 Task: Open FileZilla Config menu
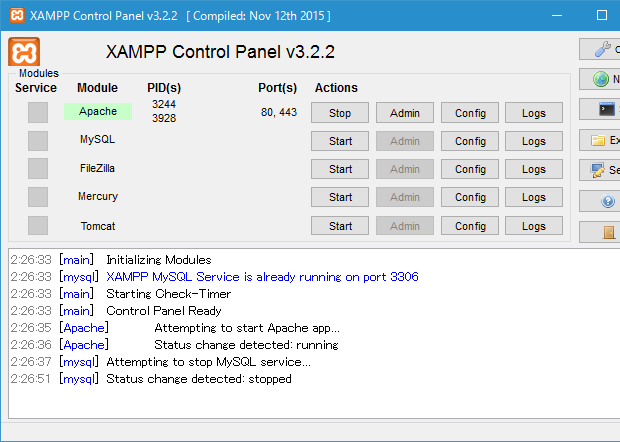(470, 169)
